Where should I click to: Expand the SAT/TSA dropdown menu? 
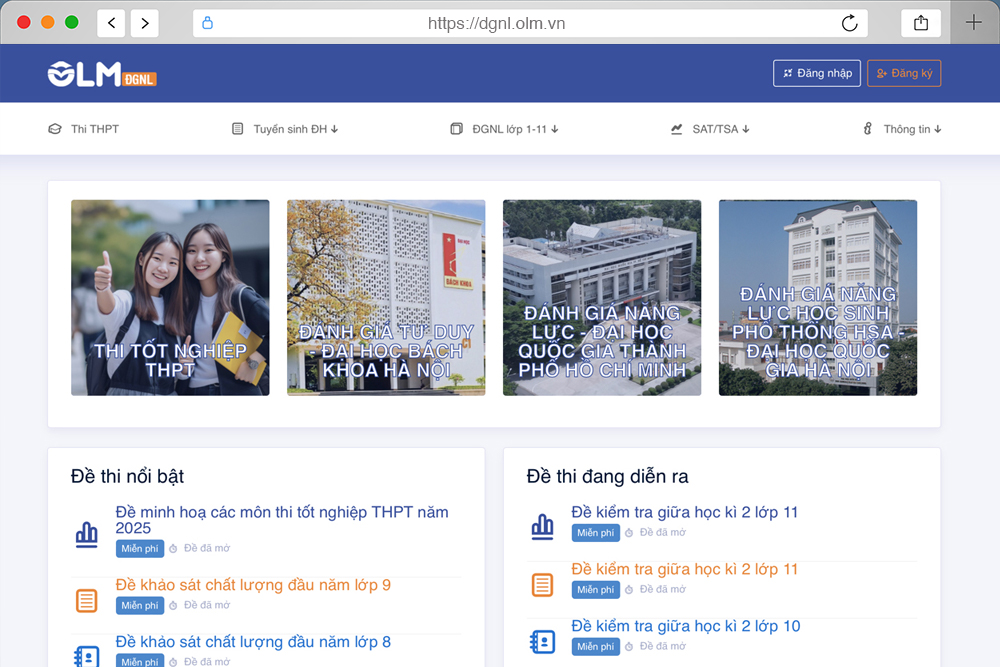(715, 128)
